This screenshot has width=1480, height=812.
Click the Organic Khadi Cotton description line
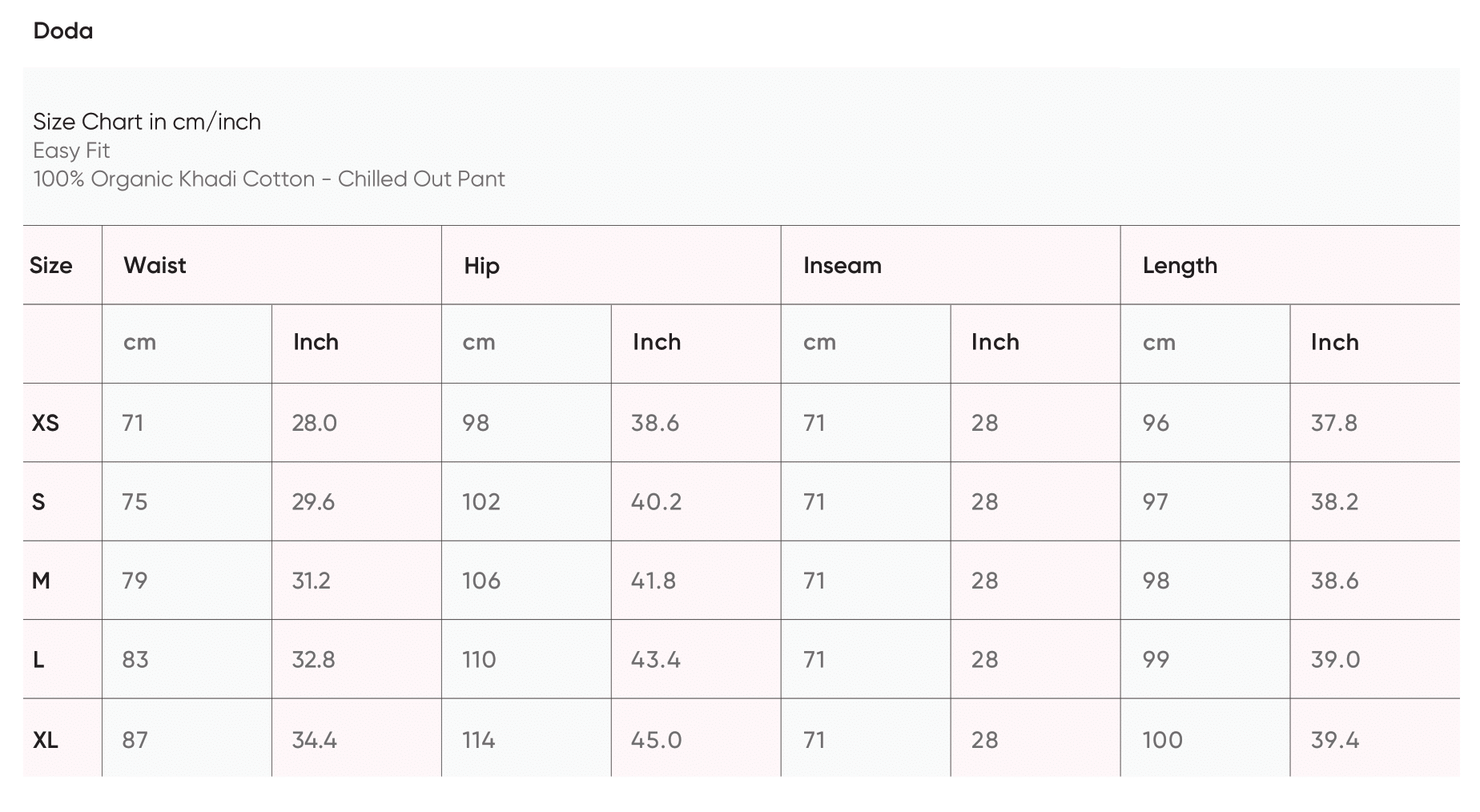click(269, 179)
